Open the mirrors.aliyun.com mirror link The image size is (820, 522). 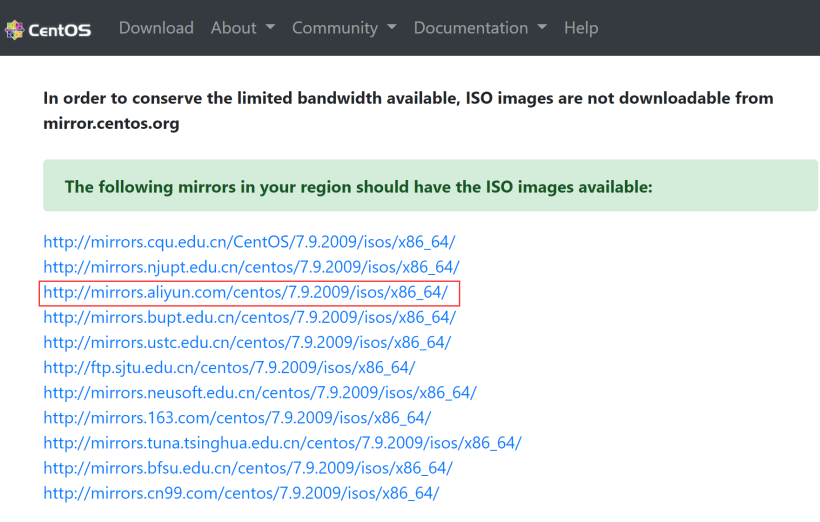pyautogui.click(x=246, y=292)
